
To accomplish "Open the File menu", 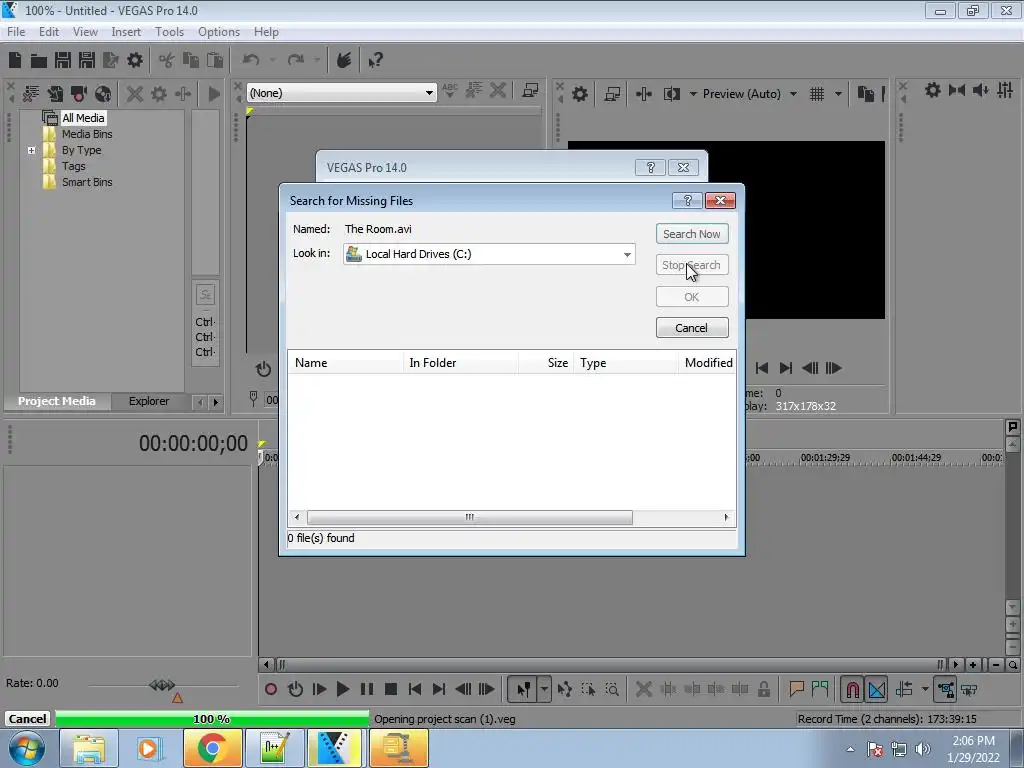I will click(16, 31).
